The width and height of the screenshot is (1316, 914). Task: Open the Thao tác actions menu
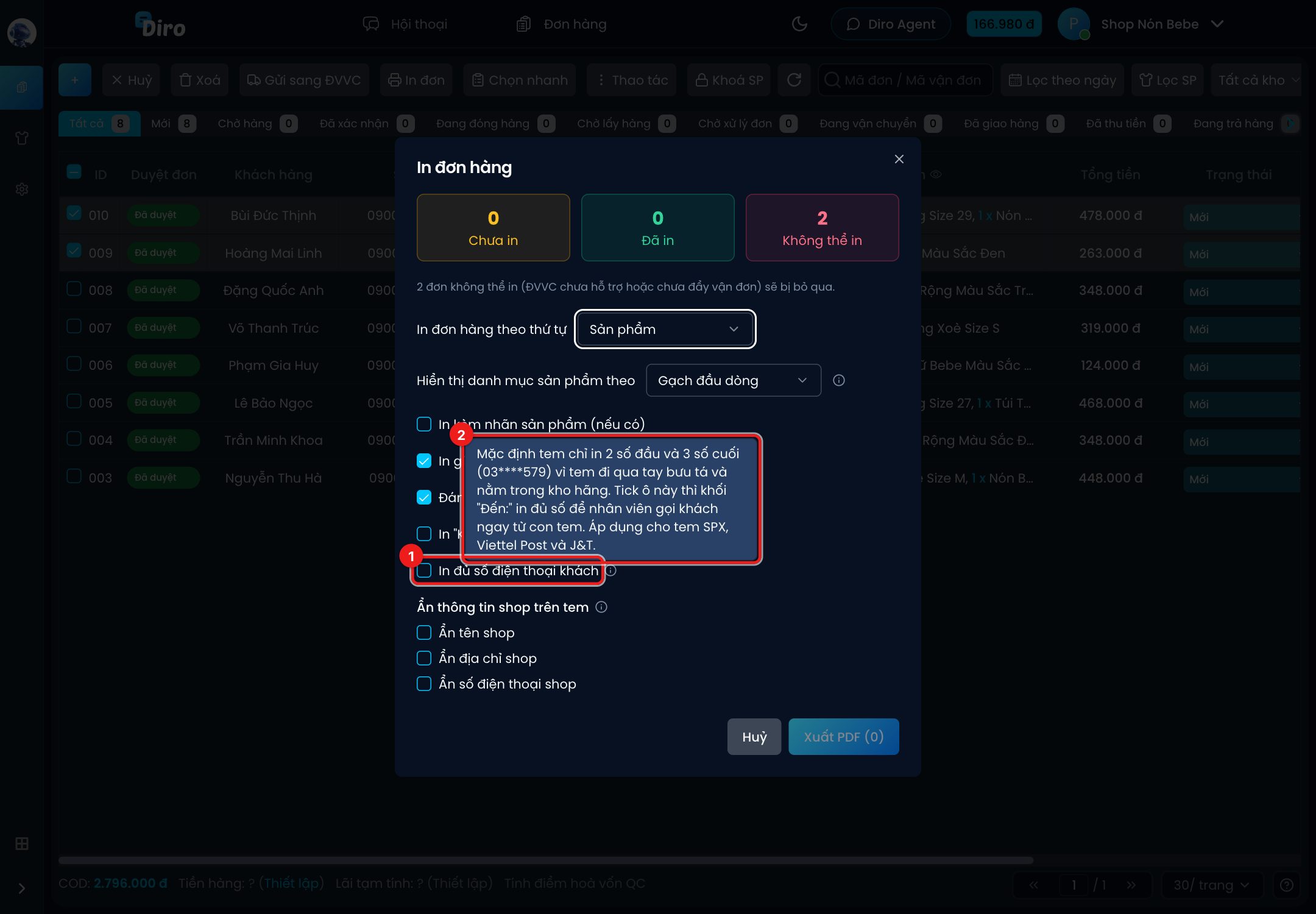click(x=632, y=80)
